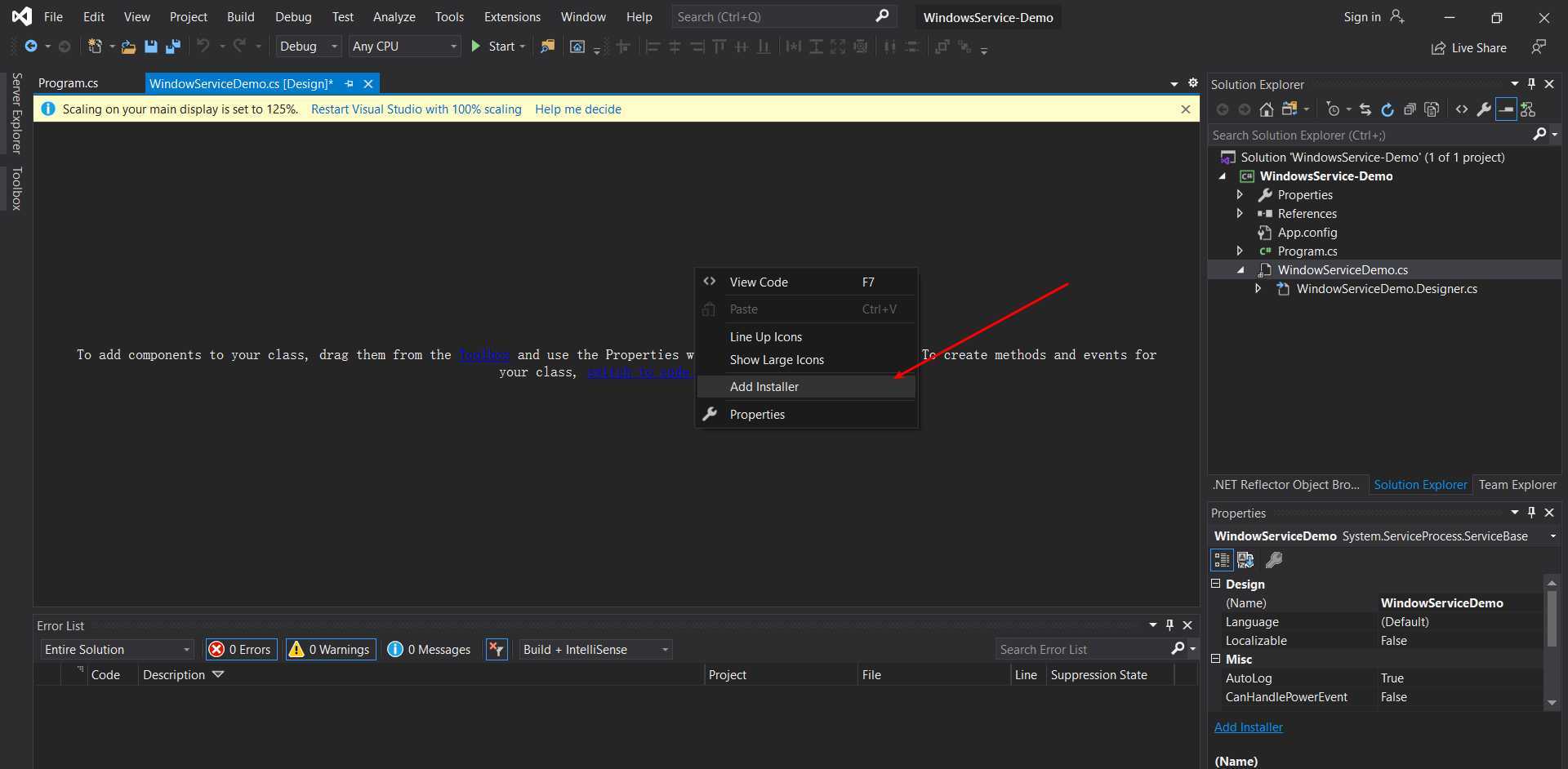Open the Live Share icon button
Screen dimensions: 1568x769
pos(1468,48)
